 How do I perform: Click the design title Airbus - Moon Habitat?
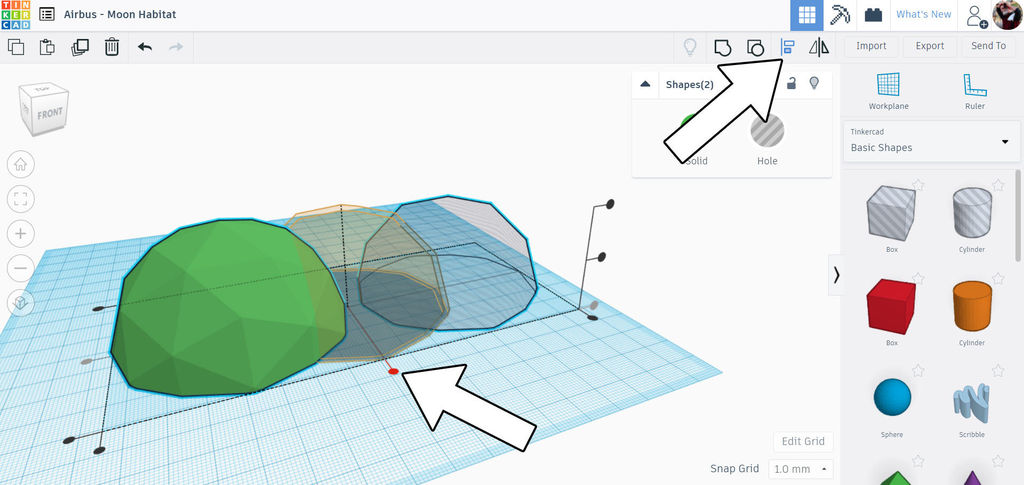[120, 14]
